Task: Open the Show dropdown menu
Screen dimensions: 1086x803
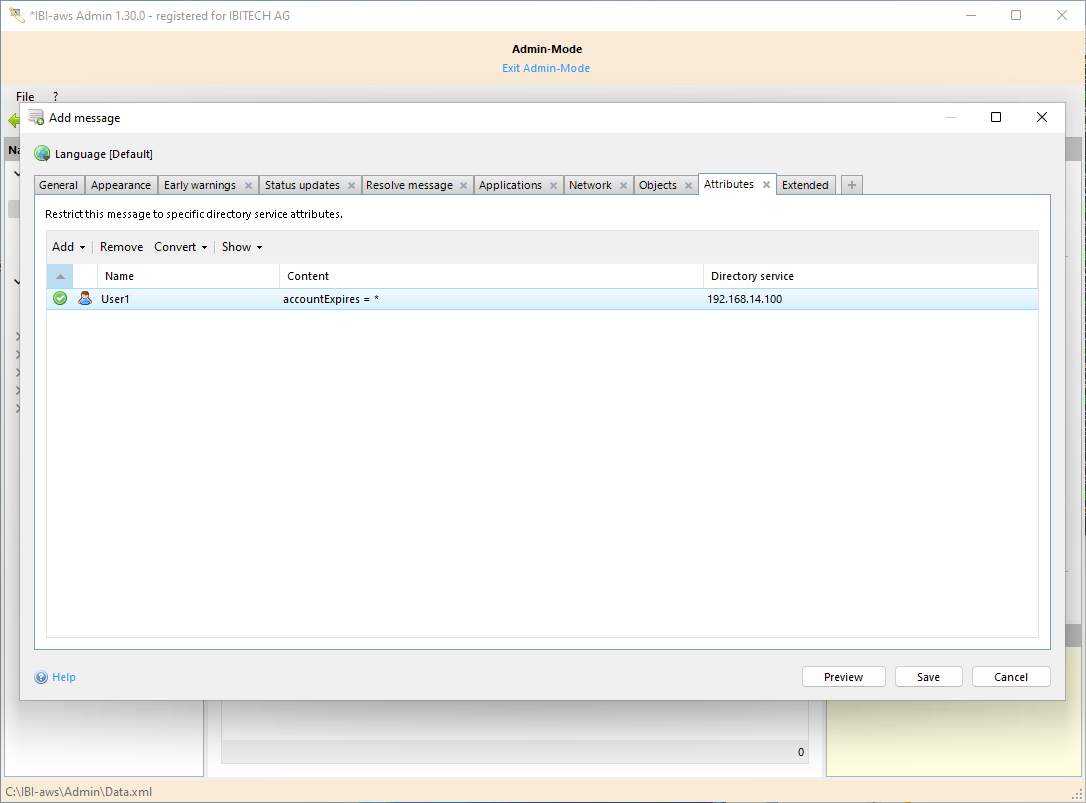Action: tap(241, 247)
